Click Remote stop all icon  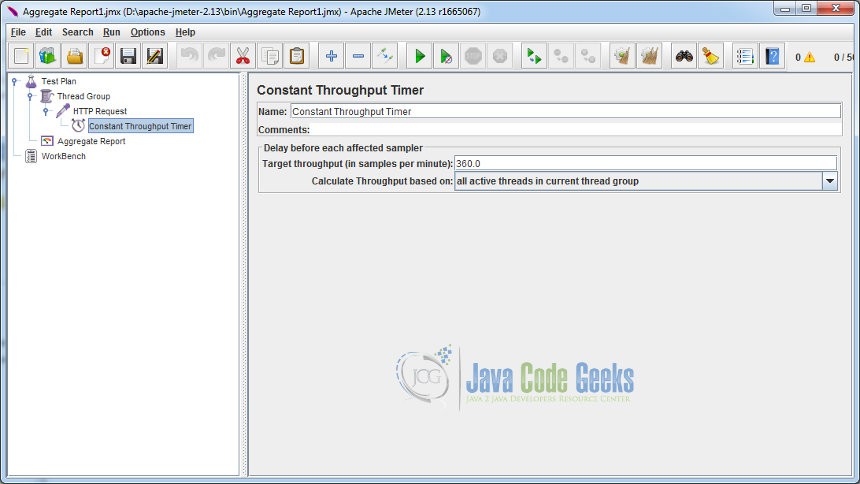tap(561, 56)
